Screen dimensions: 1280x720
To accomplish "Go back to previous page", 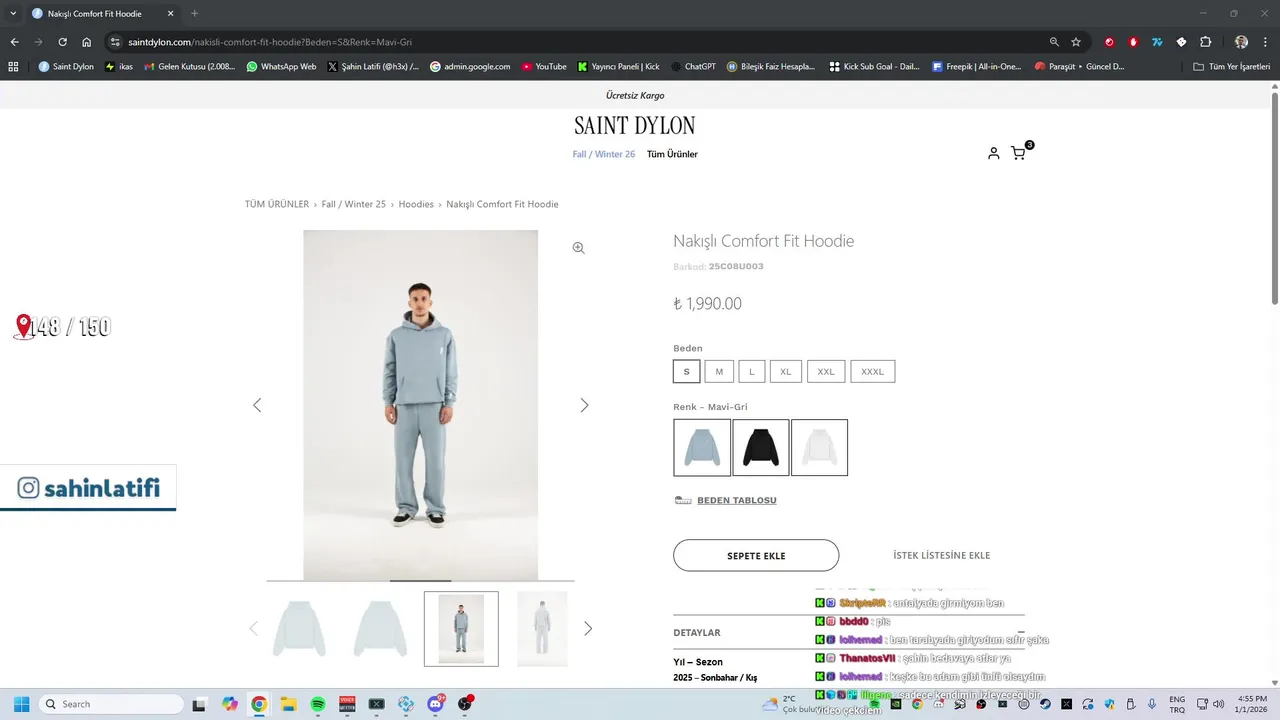I will pos(14,42).
